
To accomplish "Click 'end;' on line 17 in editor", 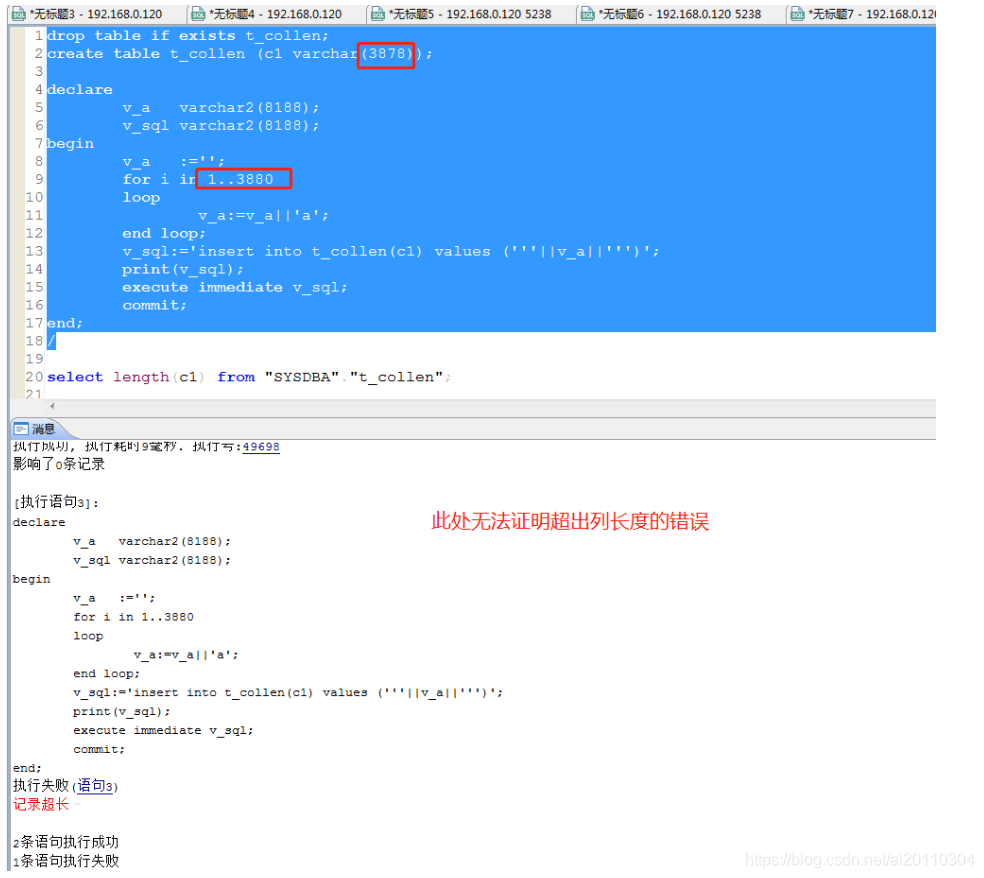I will [65, 323].
